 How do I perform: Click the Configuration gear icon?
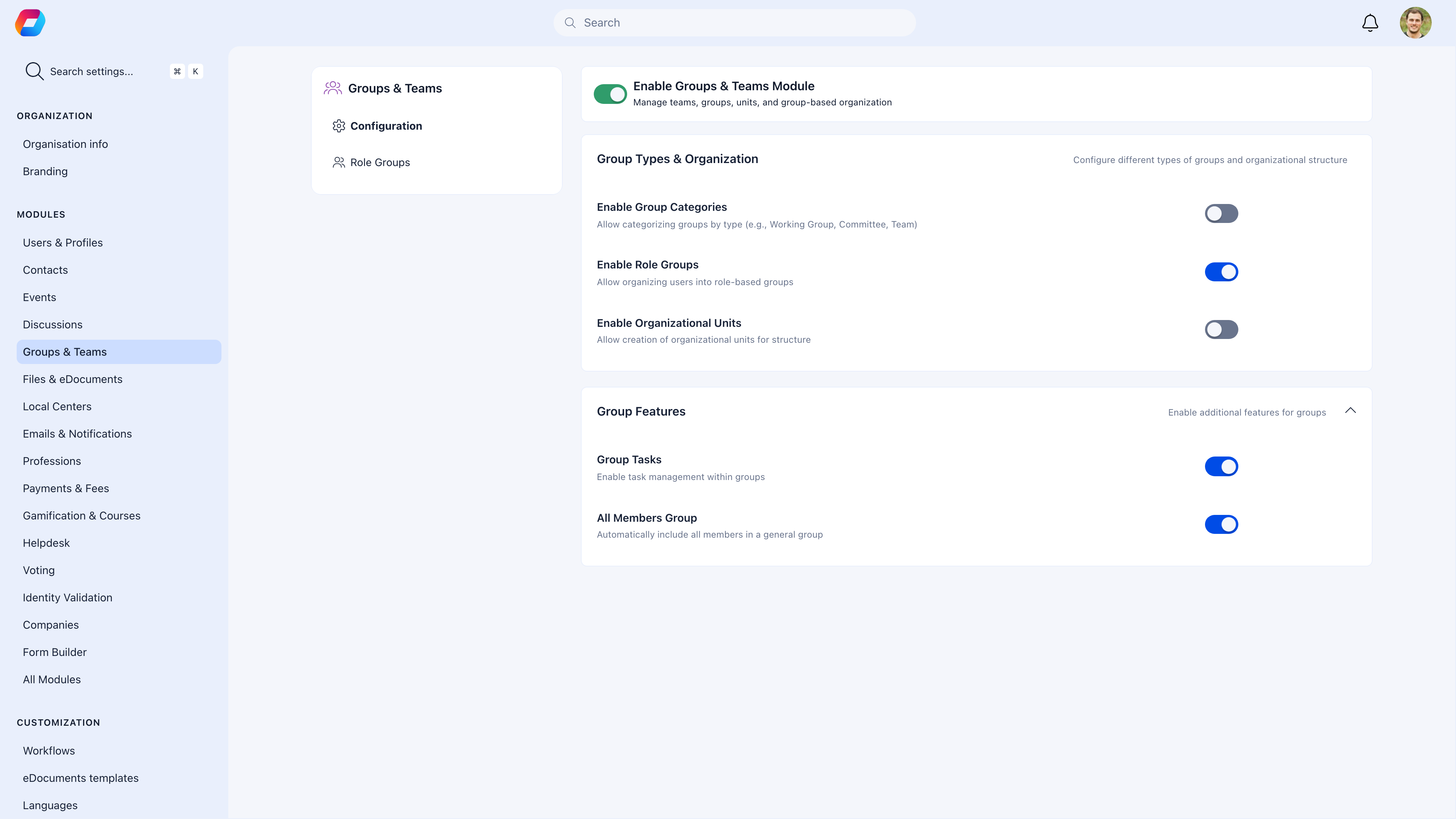click(339, 126)
